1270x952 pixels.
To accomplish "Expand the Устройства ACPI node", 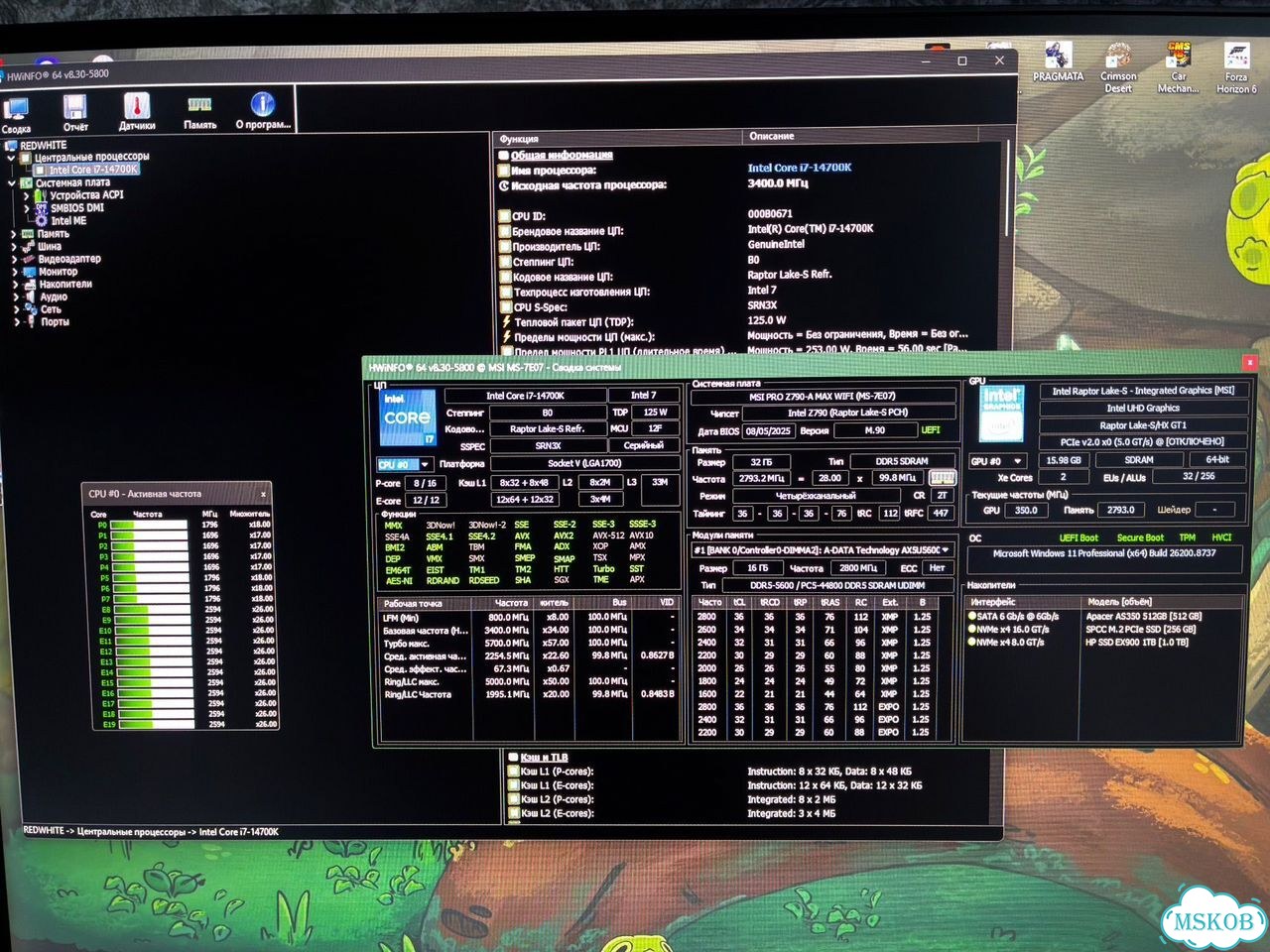I will (27, 195).
